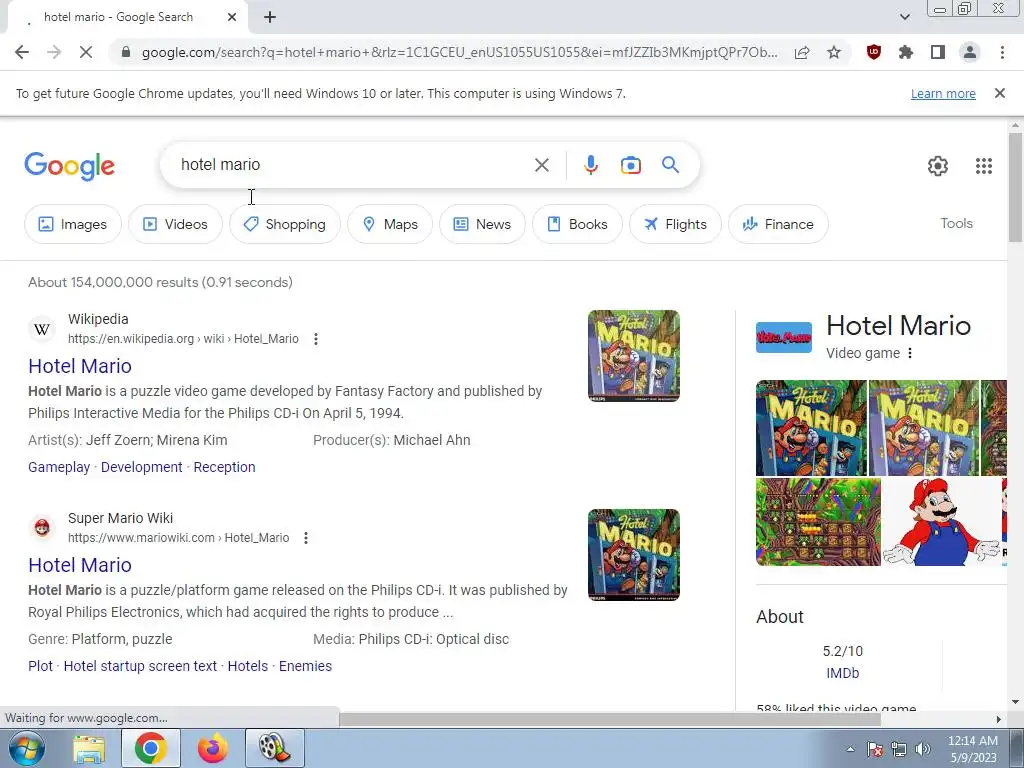Open Google quick settings gear
Image resolution: width=1024 pixels, height=768 pixels.
coord(938,166)
